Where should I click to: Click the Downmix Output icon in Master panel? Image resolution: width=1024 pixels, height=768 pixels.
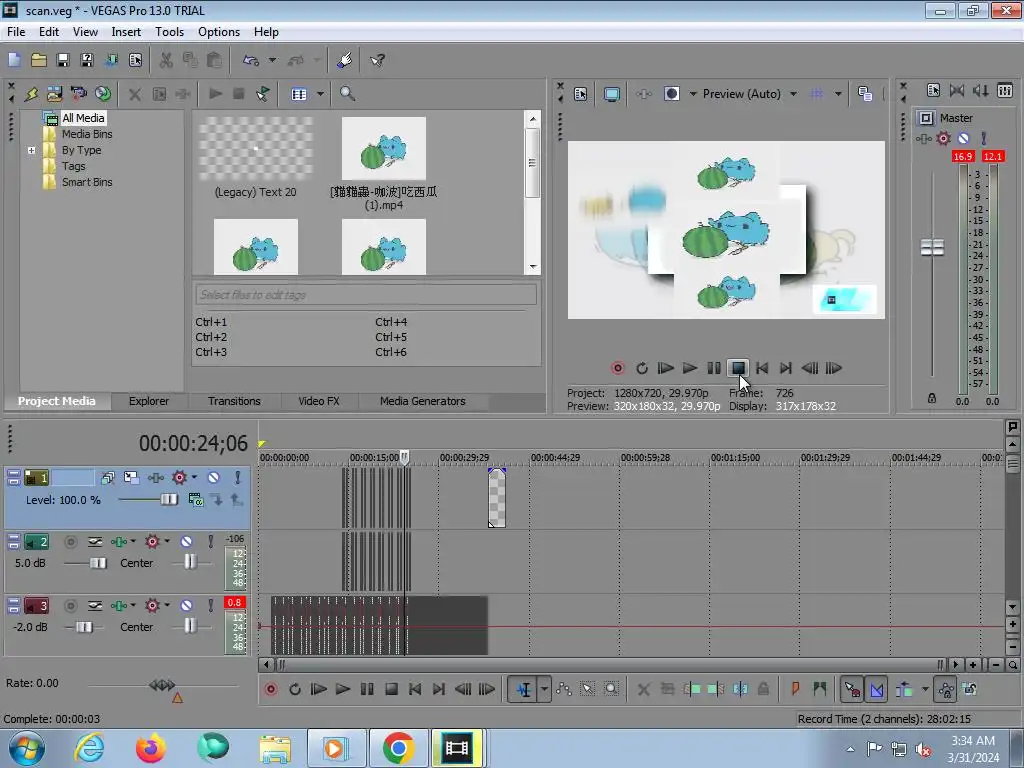(x=957, y=91)
